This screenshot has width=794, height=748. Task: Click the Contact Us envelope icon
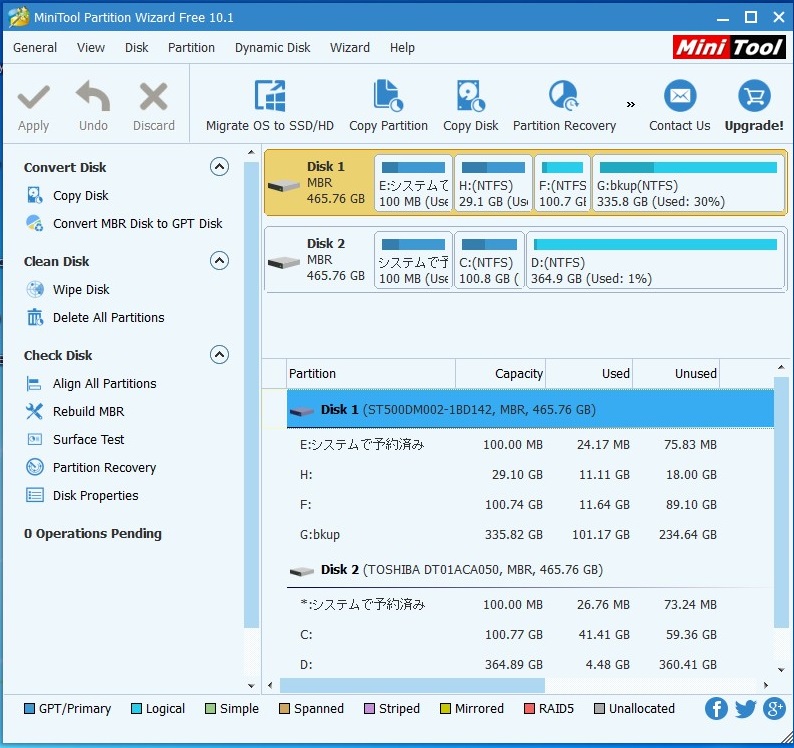tap(680, 96)
